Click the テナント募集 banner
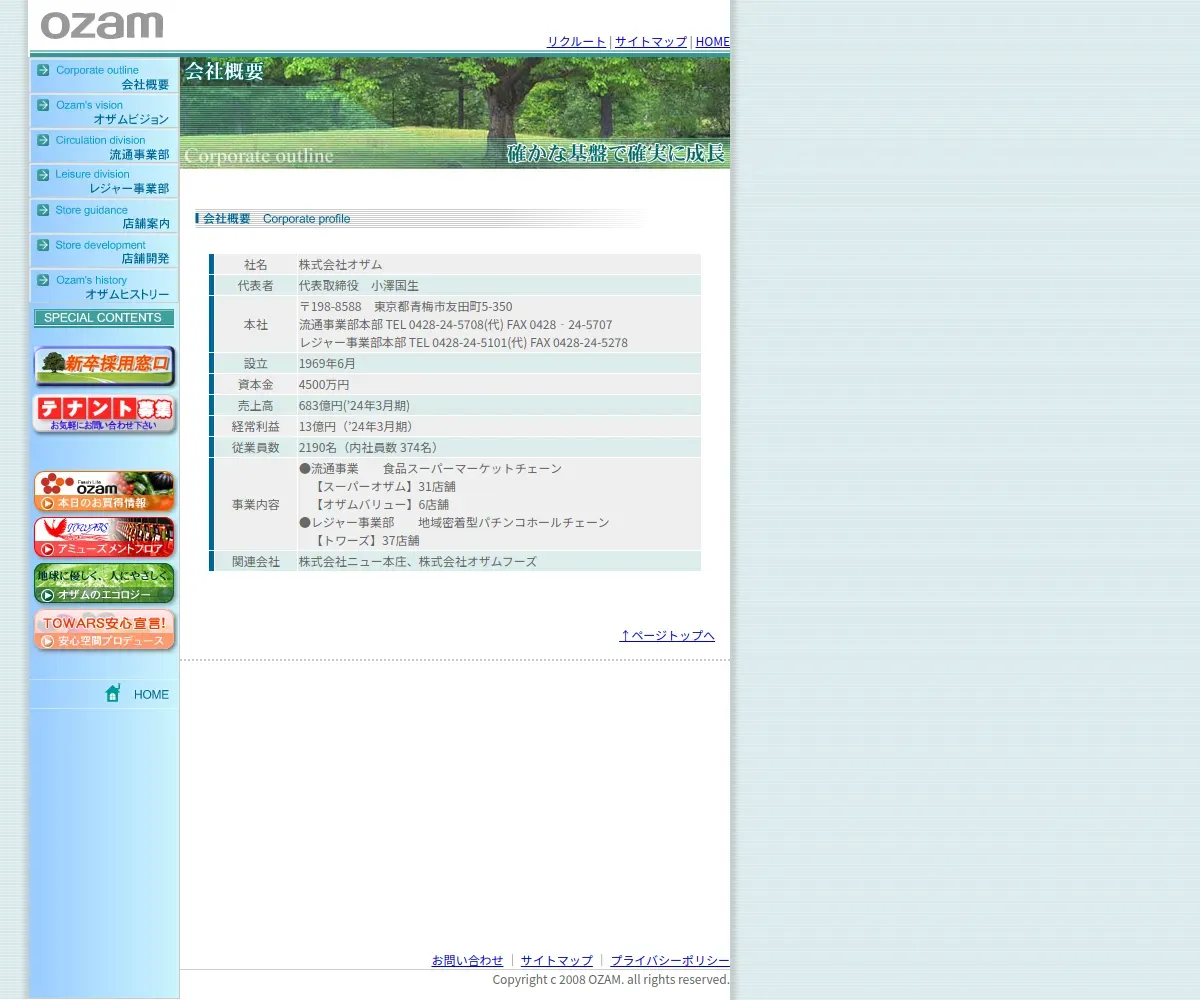 (x=104, y=414)
